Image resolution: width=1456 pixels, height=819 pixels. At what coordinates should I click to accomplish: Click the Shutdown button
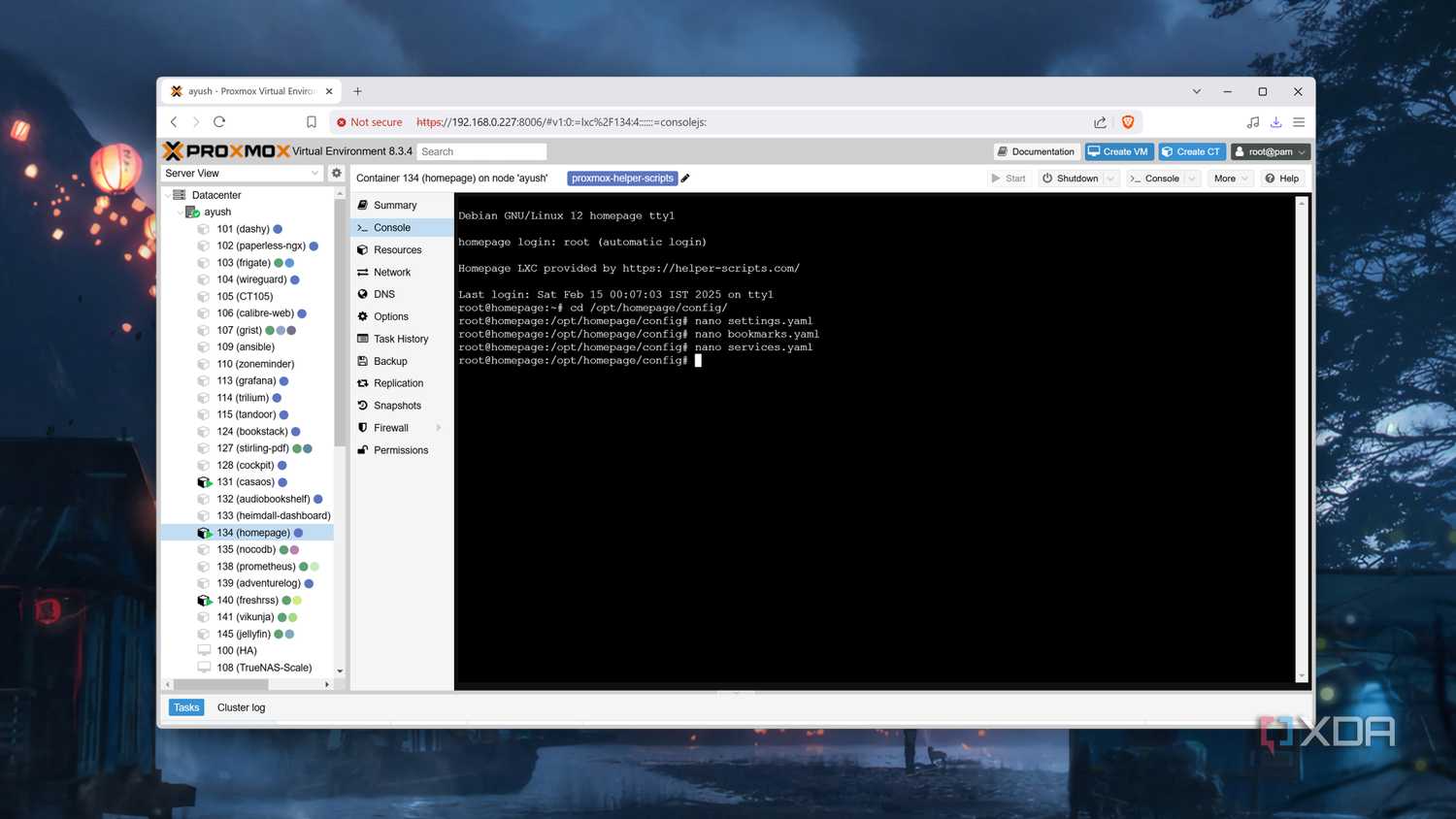(x=1070, y=179)
